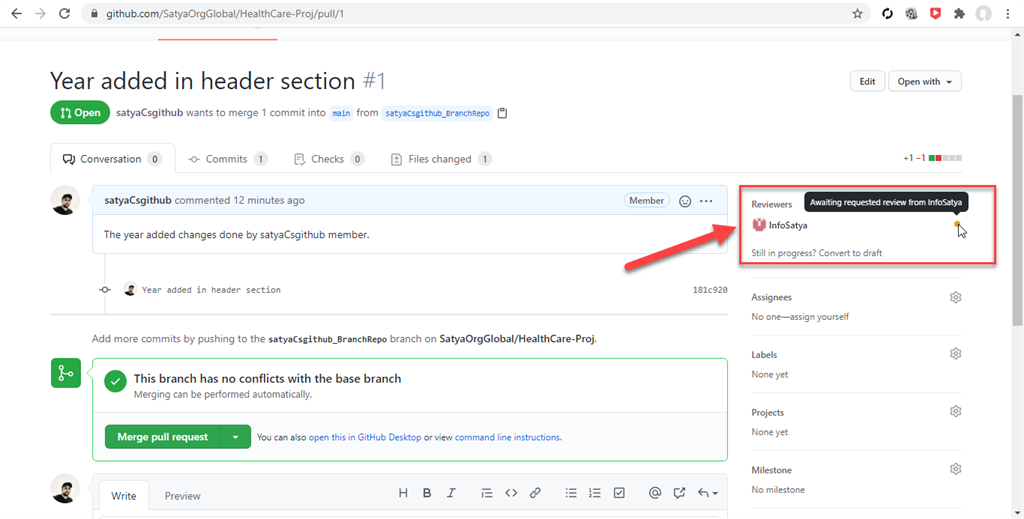Screen dimensions: 1024x519
Task: Switch to the Files changed tab
Action: click(441, 159)
